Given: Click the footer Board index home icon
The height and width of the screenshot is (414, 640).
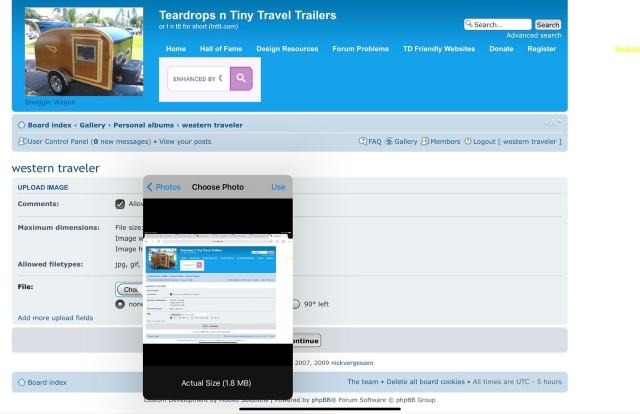Looking at the screenshot, I should coord(22,382).
